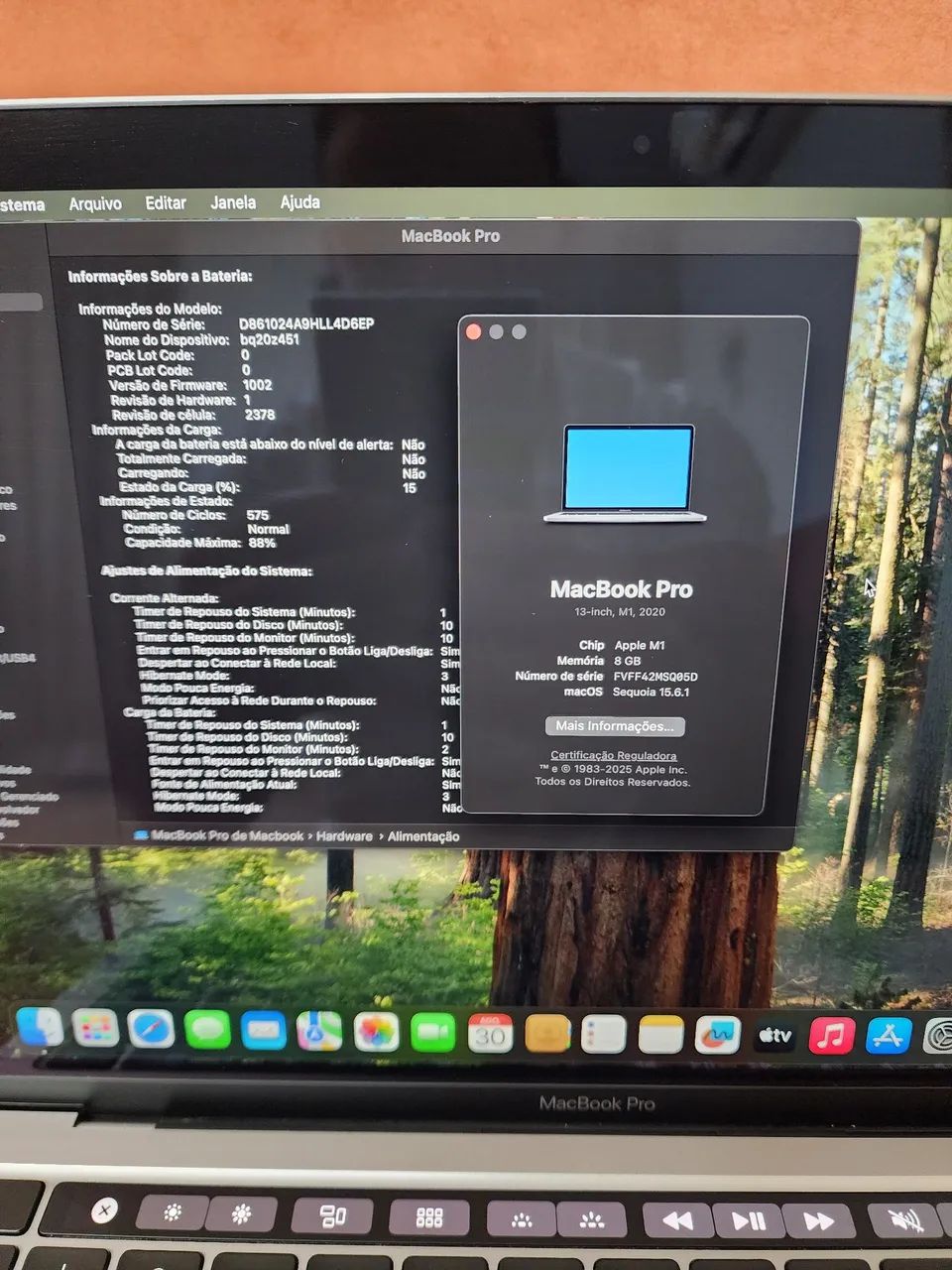Click the 'Informações Sobre a Bateria' heading
This screenshot has width=952, height=1270.
coord(160,277)
